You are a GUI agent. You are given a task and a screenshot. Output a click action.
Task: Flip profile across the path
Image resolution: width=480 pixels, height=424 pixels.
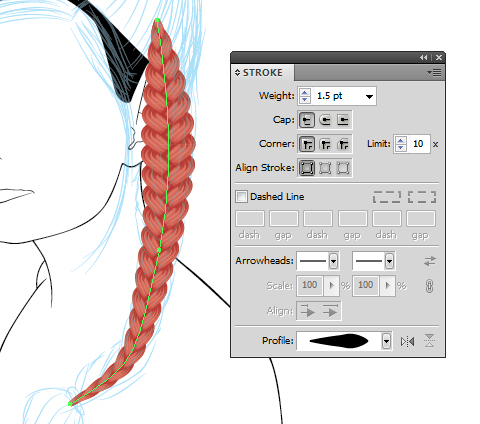tap(430, 341)
